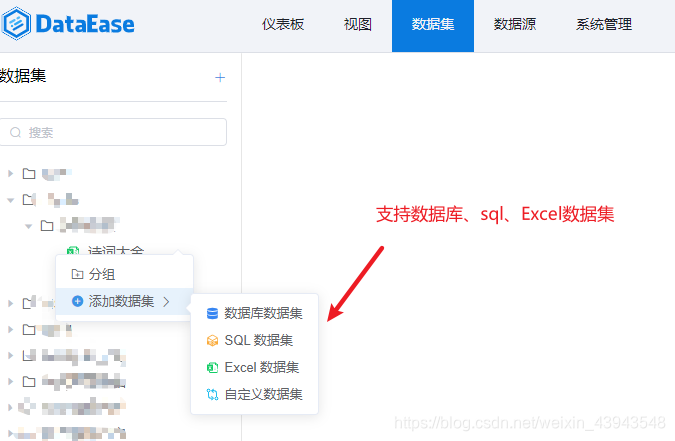Focus the 搜索 search field

pos(113,132)
